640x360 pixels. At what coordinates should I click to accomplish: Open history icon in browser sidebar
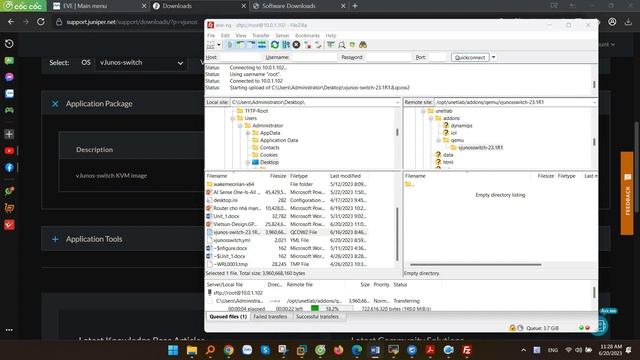point(9,44)
